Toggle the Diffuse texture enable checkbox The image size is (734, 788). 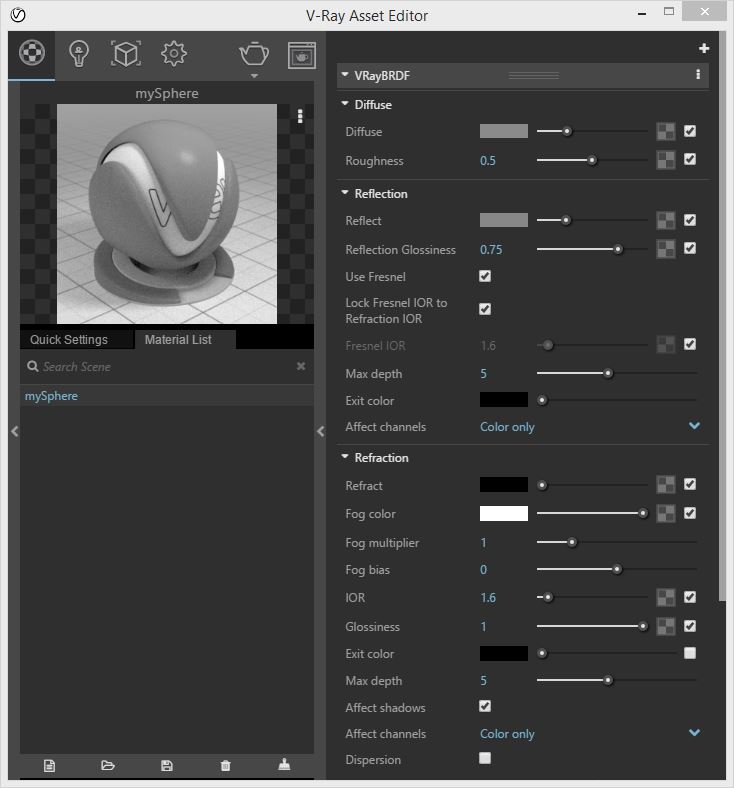(690, 131)
